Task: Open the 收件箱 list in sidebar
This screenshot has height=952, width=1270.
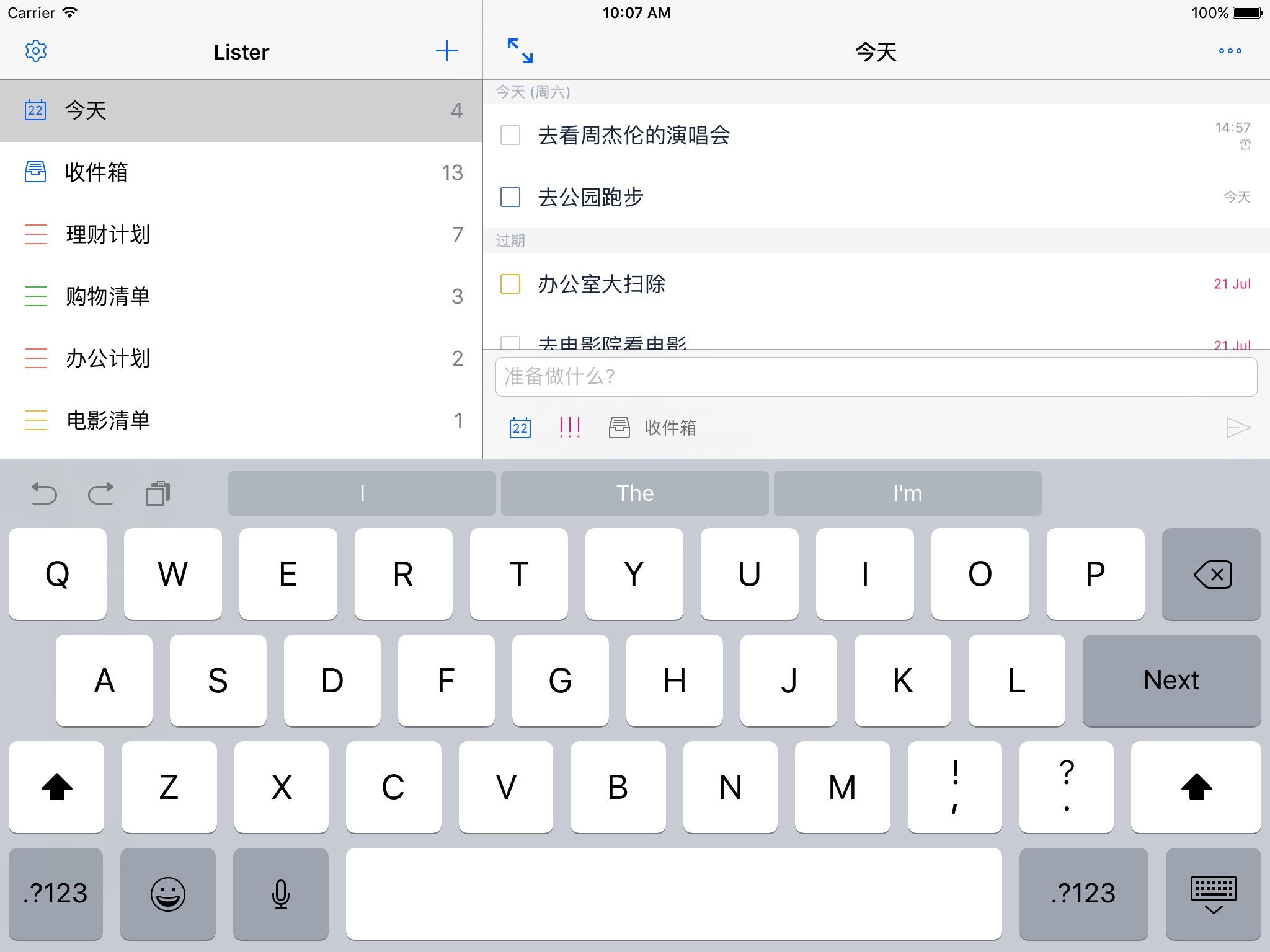Action: pyautogui.click(x=241, y=172)
